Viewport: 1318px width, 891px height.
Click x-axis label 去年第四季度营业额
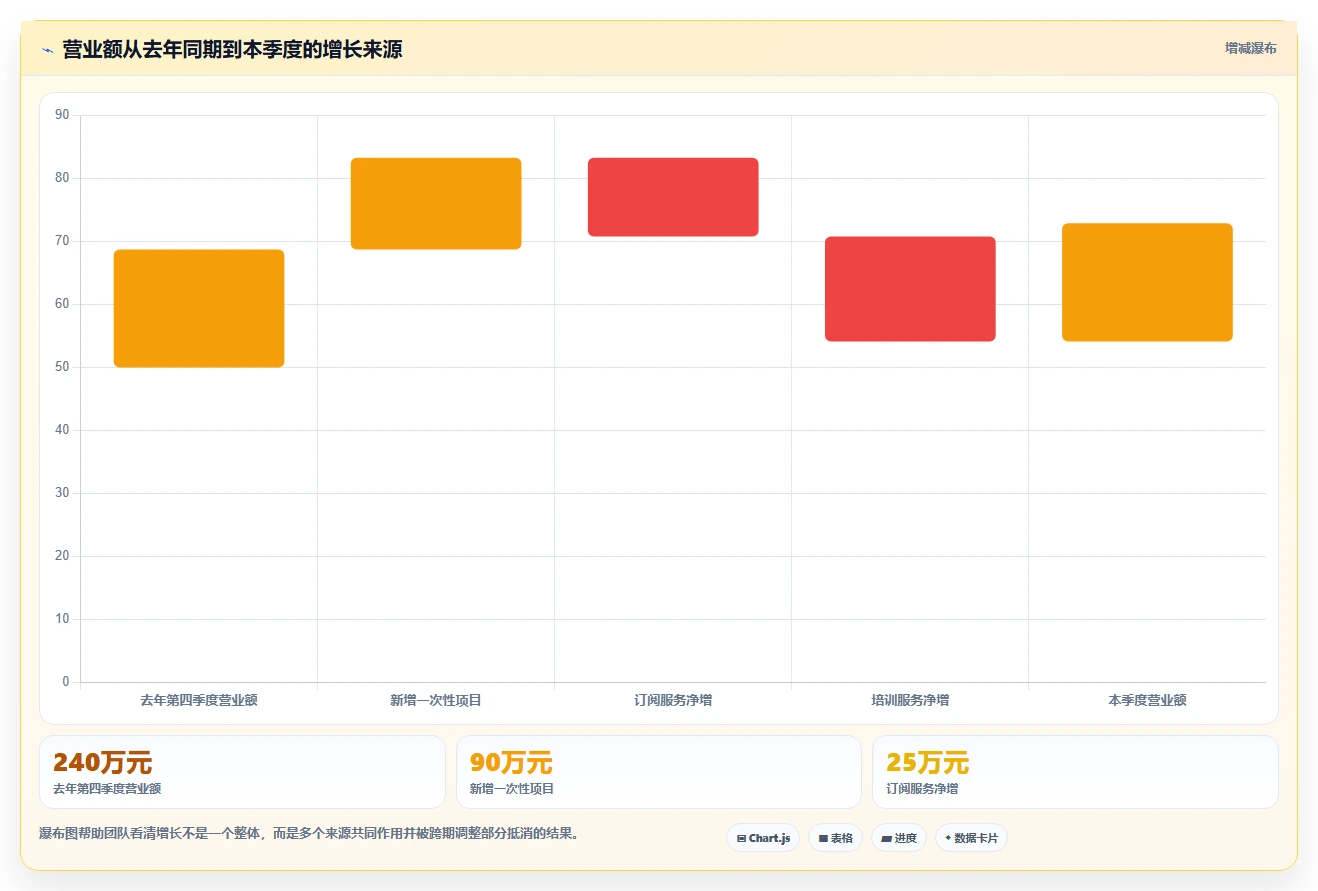click(199, 700)
